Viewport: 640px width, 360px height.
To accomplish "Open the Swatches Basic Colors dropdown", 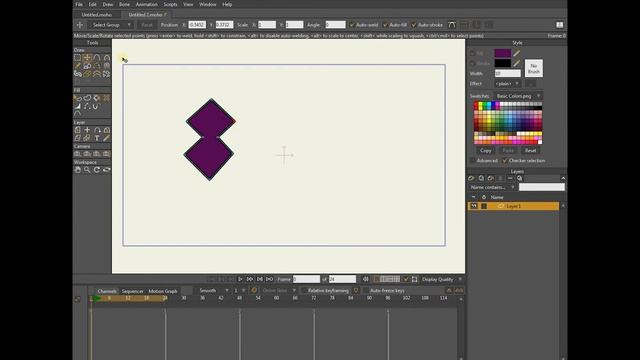I will pos(518,96).
